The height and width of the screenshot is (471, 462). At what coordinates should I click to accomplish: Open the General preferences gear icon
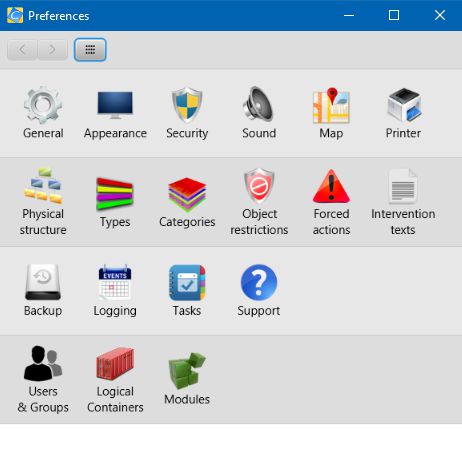[43, 105]
